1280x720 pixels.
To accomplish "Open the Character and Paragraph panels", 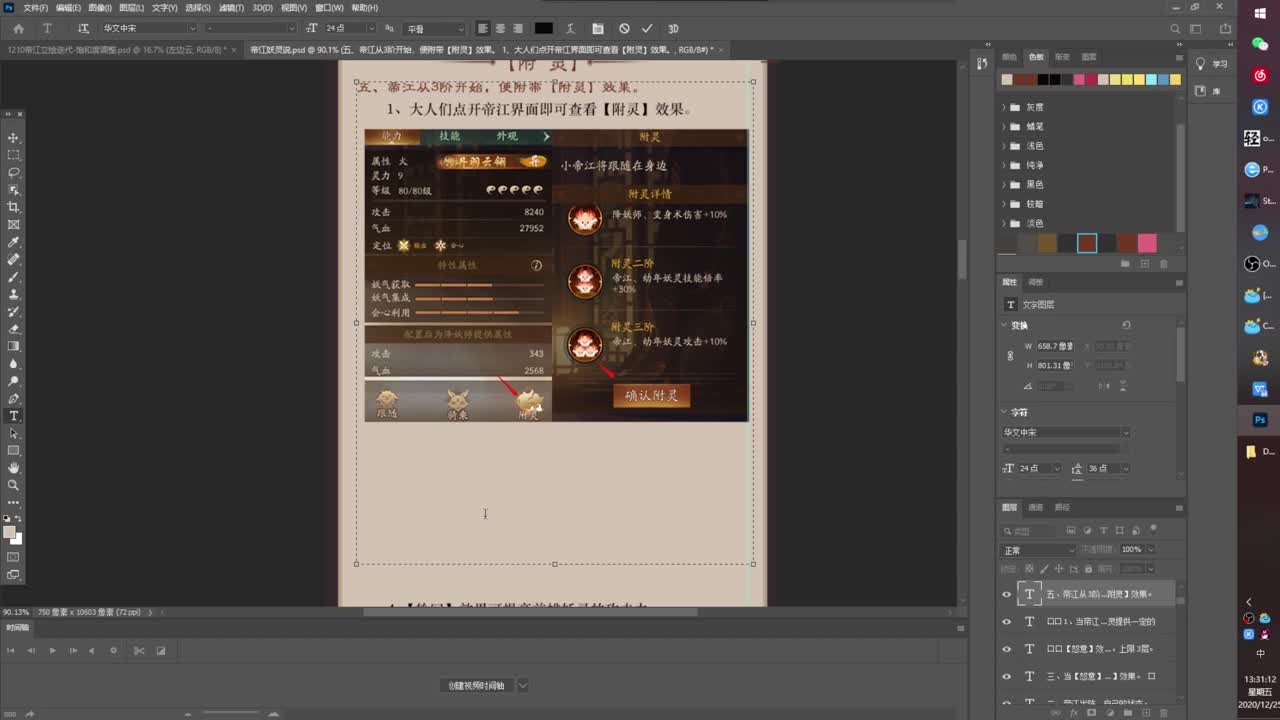I will (598, 28).
